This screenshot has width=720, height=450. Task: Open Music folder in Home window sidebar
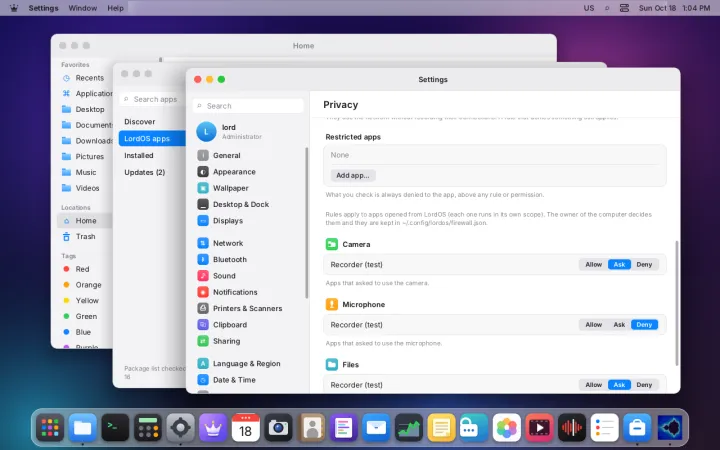click(x=85, y=172)
